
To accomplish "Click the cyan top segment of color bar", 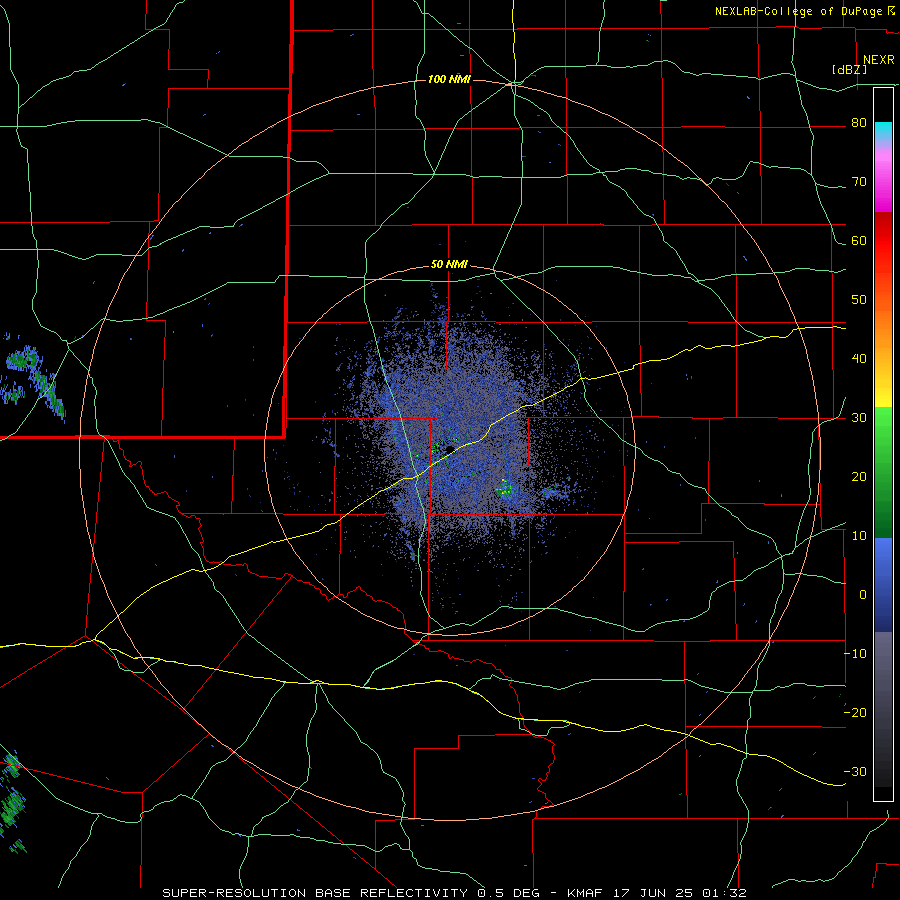I will point(883,132).
